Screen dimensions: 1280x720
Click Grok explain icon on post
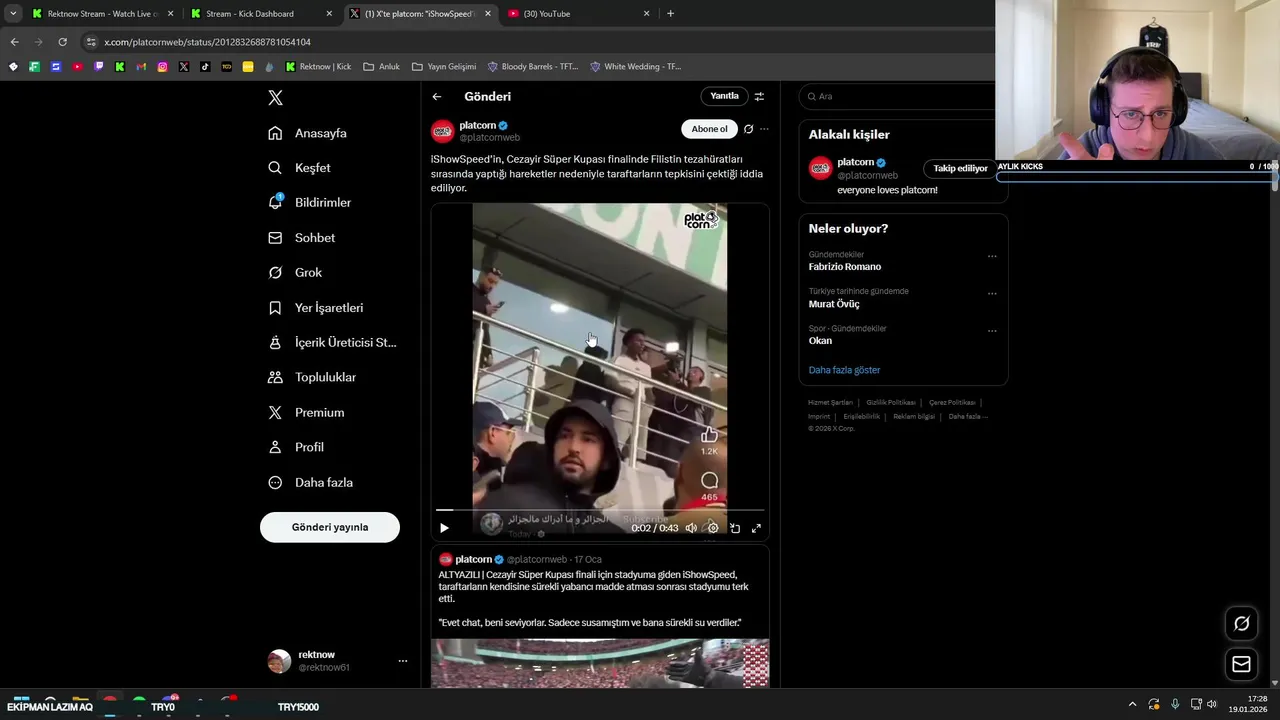pos(748,129)
